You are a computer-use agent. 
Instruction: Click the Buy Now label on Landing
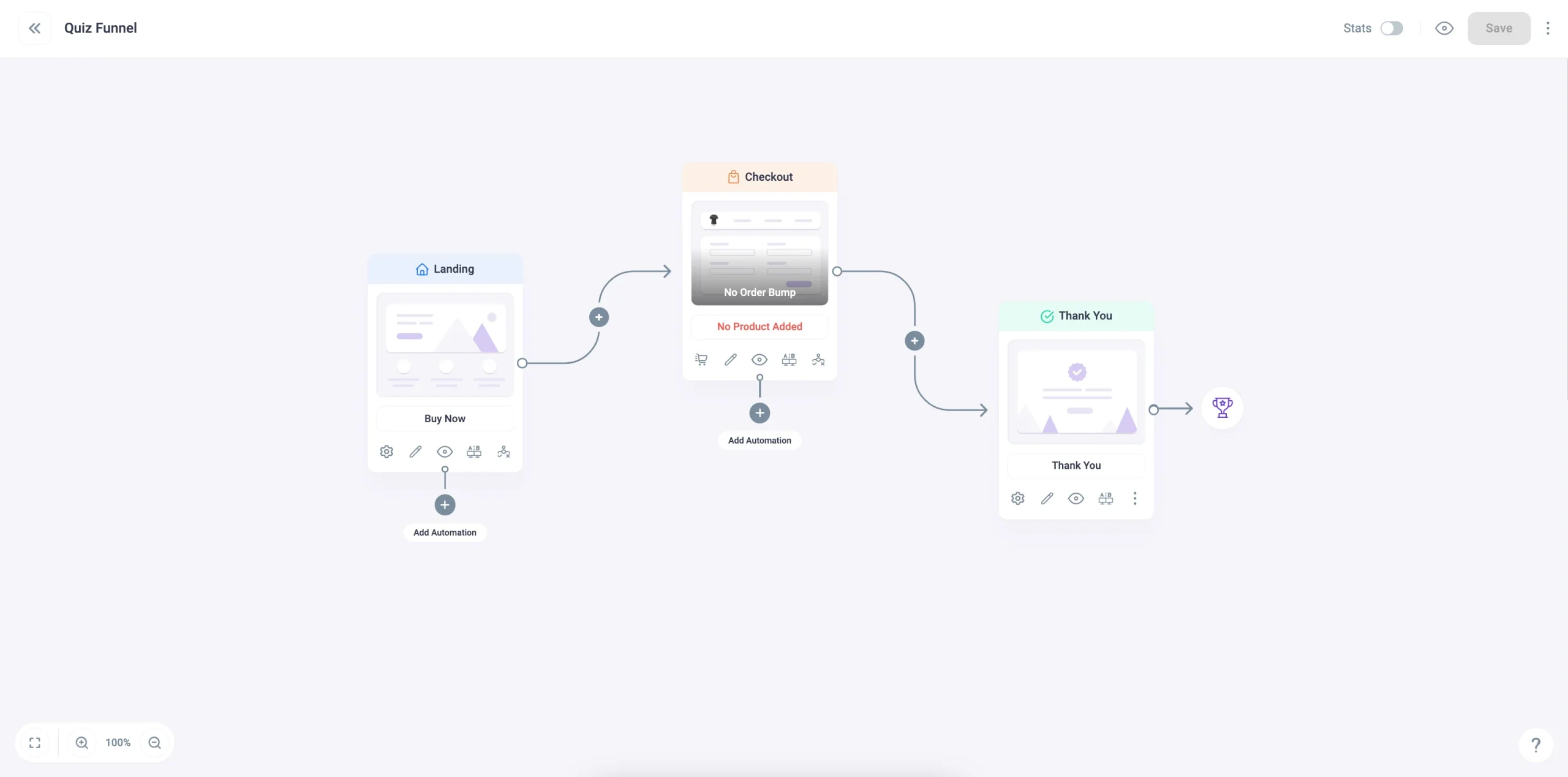coord(445,419)
